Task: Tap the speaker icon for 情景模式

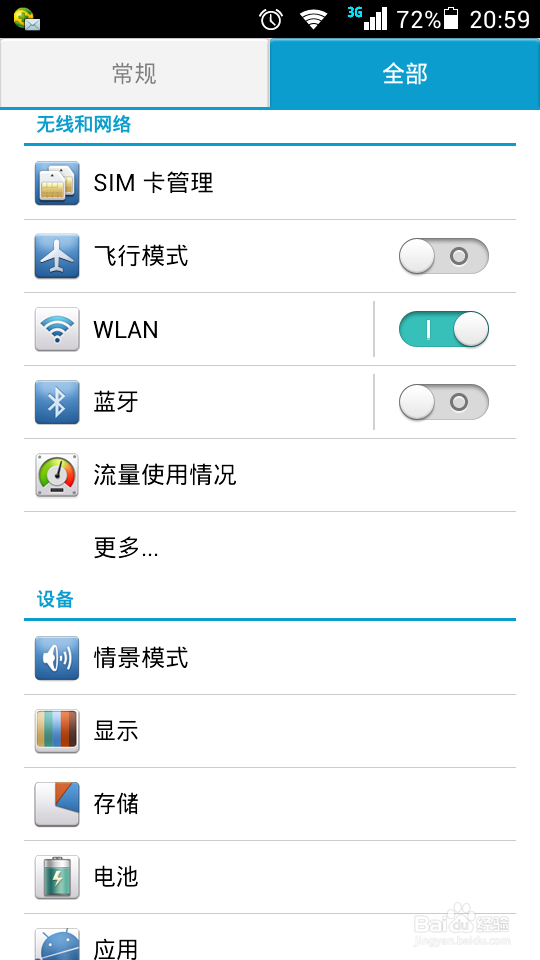Action: point(57,658)
